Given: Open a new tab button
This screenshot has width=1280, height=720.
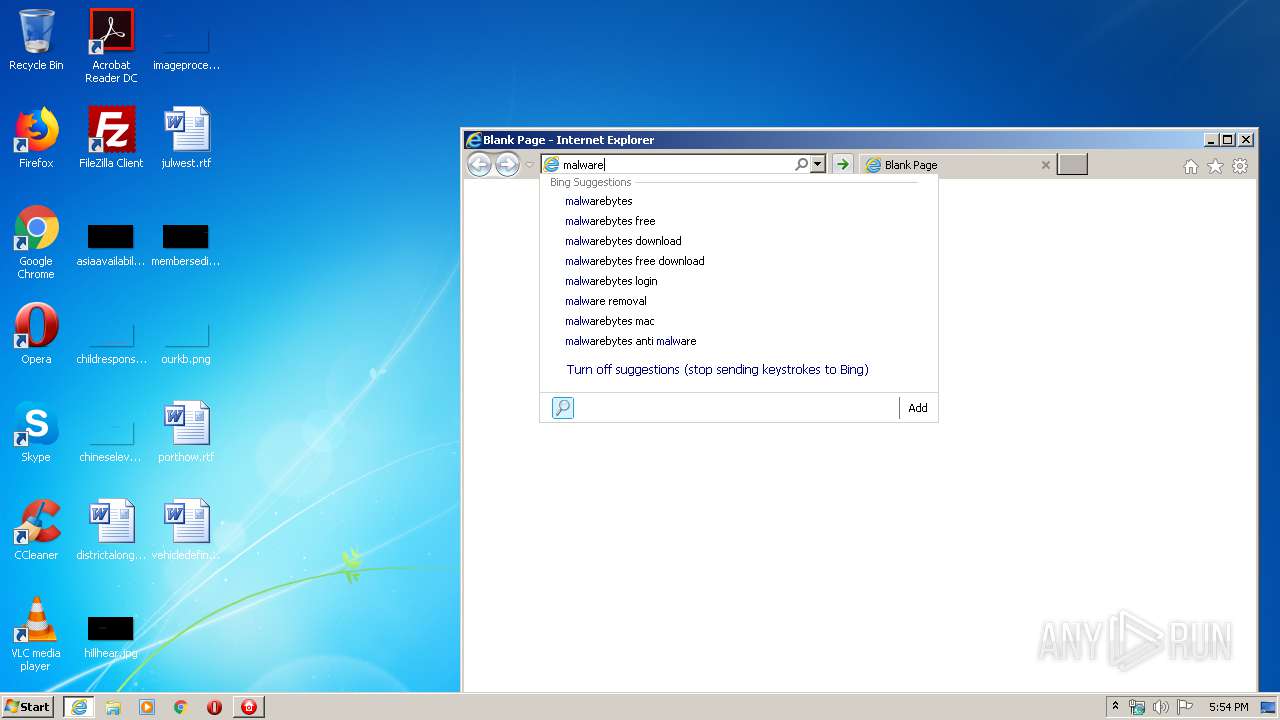Looking at the screenshot, I should click(x=1072, y=165).
